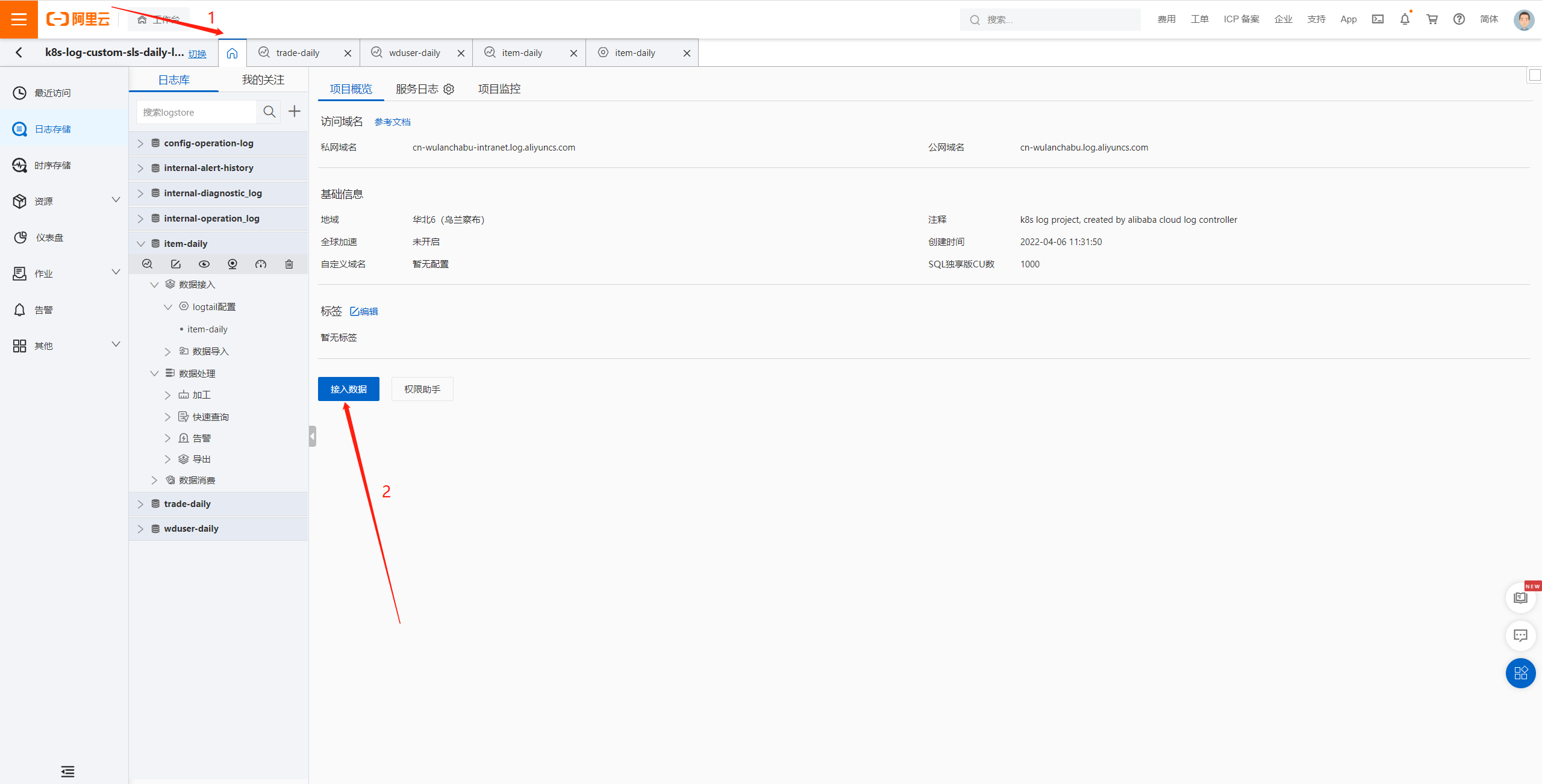Click the logstore search magnifier icon
Screen dimensions: 1542x784
[269, 112]
